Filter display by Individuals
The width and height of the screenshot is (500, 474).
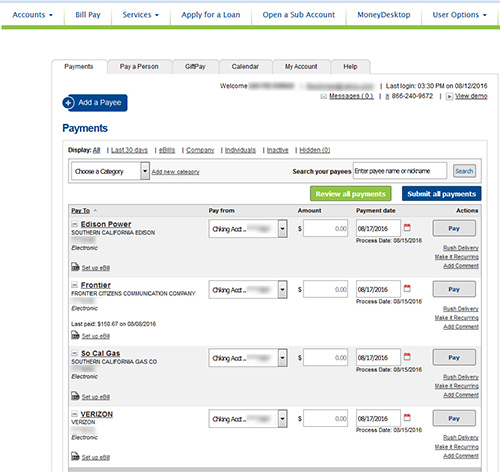pos(240,150)
